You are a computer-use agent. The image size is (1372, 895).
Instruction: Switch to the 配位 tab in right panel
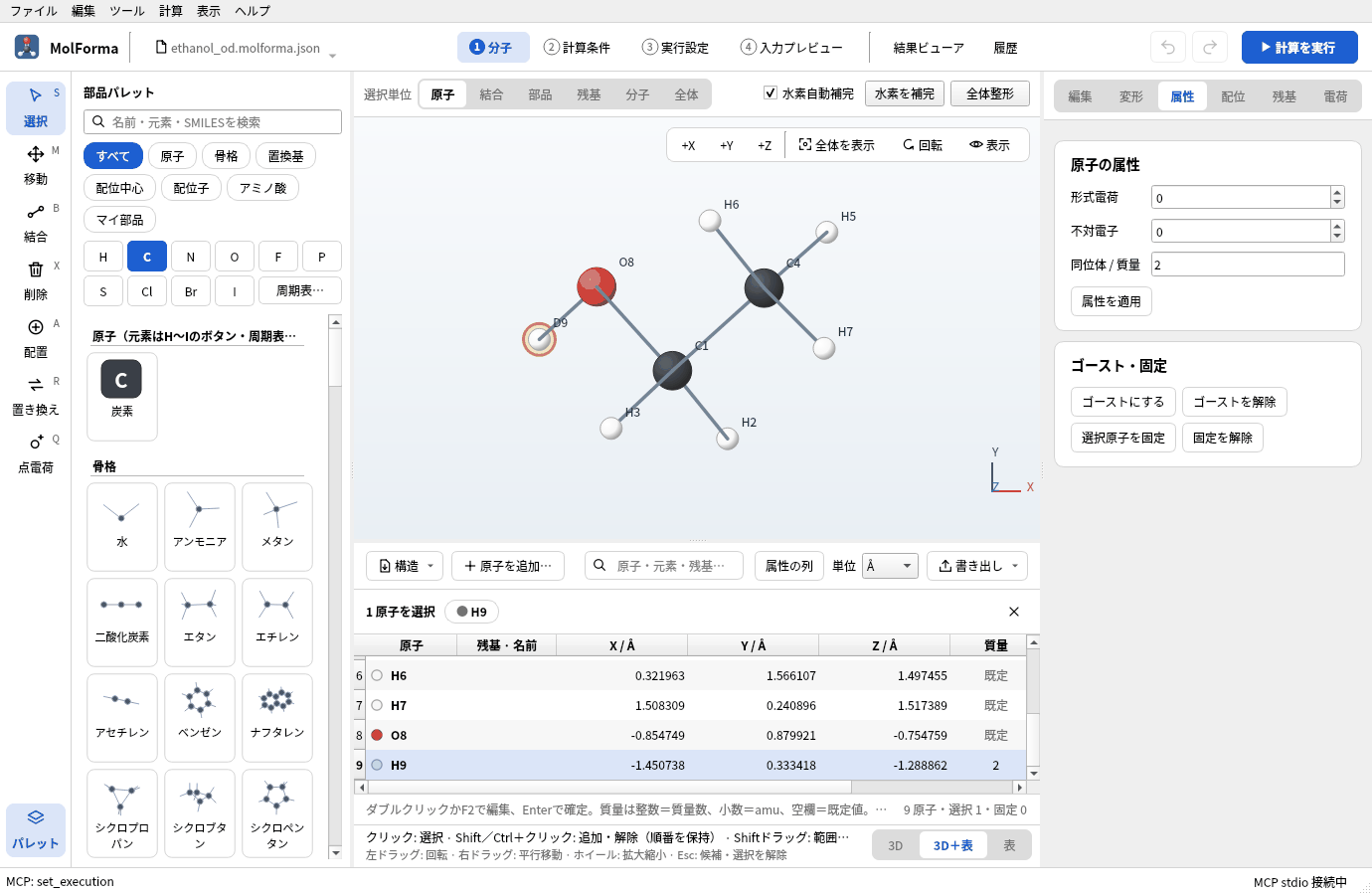(1233, 96)
